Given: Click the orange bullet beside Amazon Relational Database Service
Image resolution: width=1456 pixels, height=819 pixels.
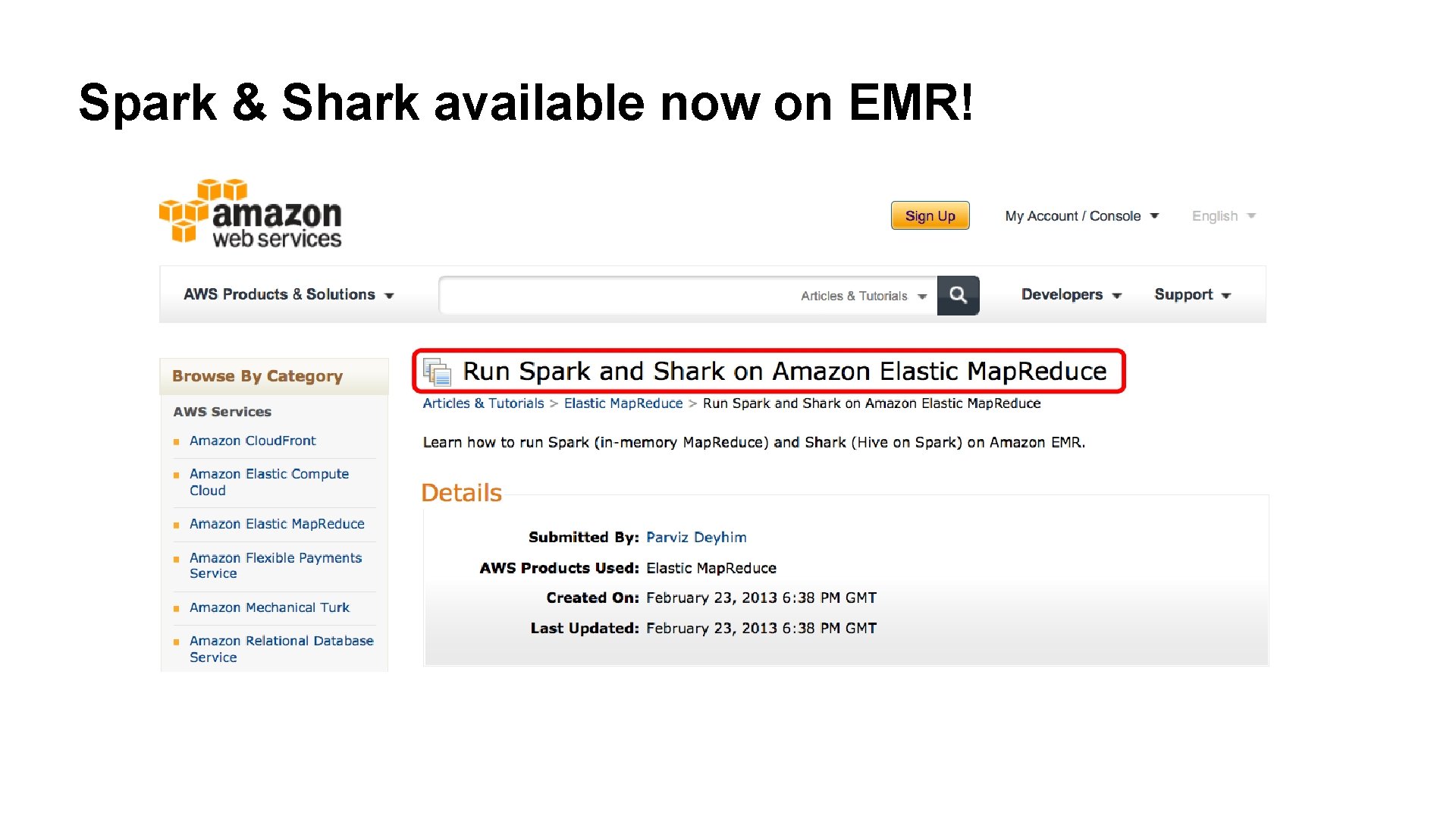Looking at the screenshot, I should coord(176,641).
